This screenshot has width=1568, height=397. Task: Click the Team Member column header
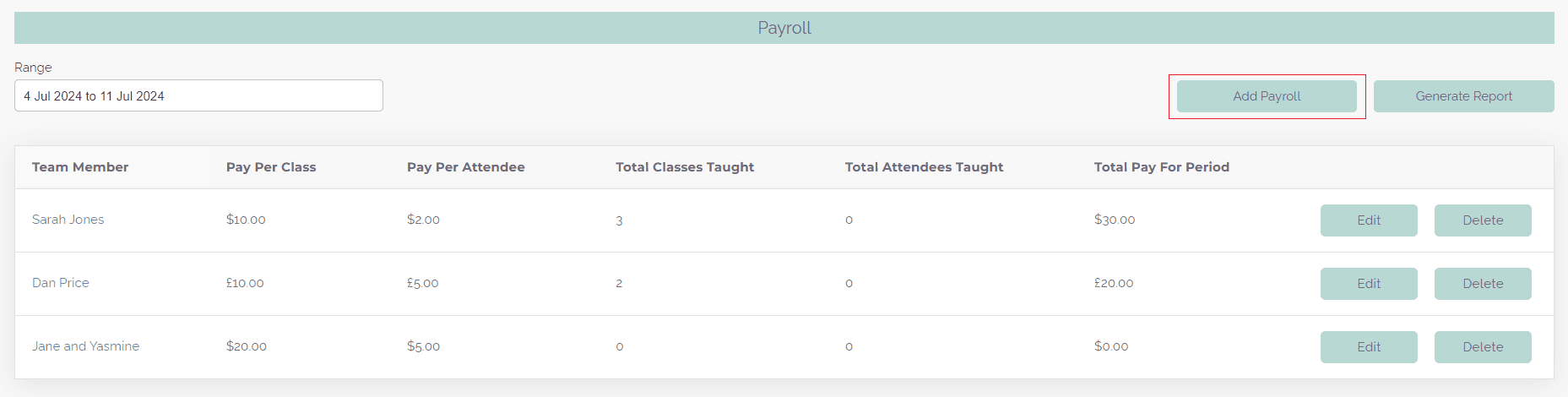[x=80, y=167]
